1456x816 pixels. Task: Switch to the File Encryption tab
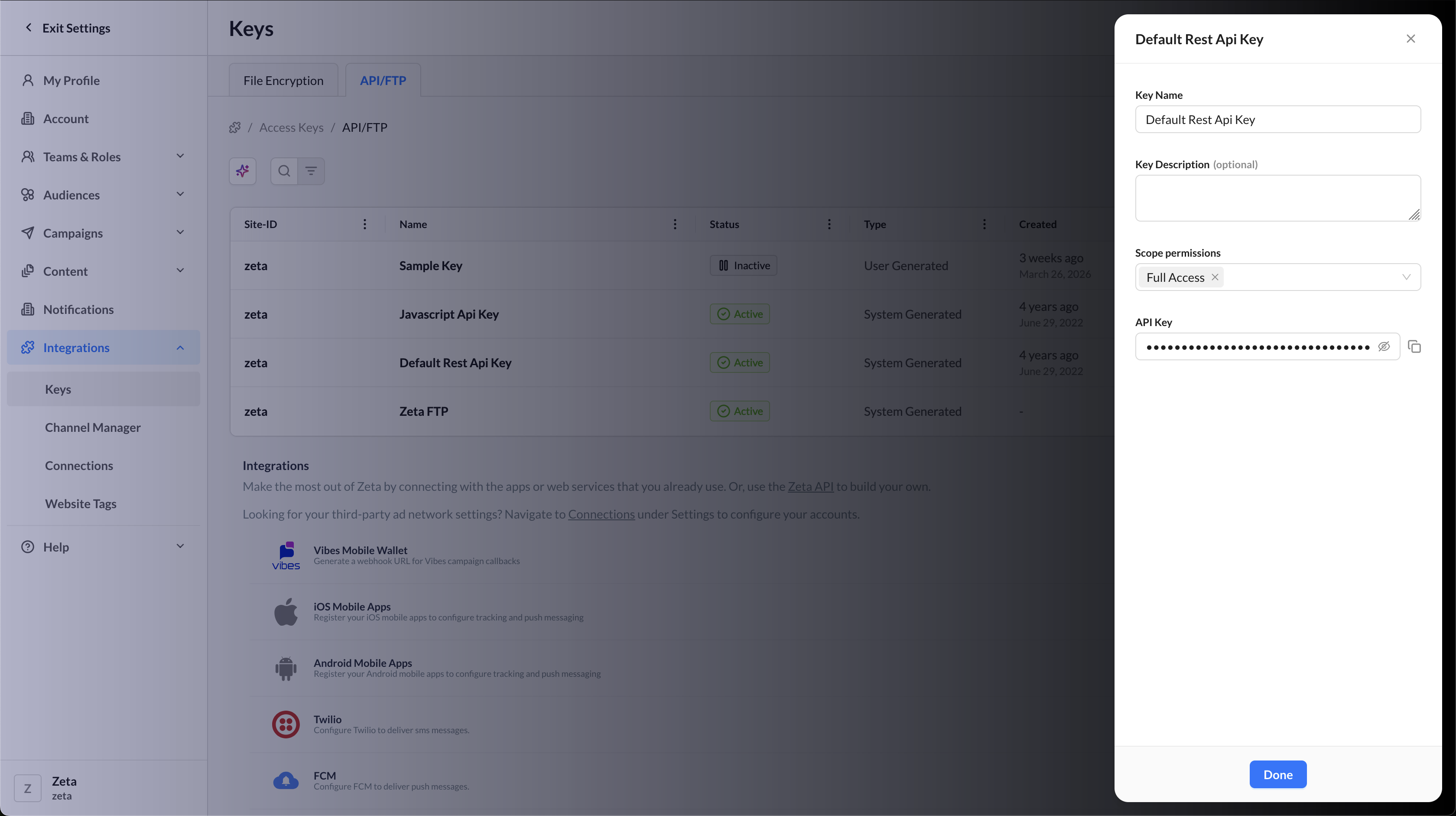(283, 80)
